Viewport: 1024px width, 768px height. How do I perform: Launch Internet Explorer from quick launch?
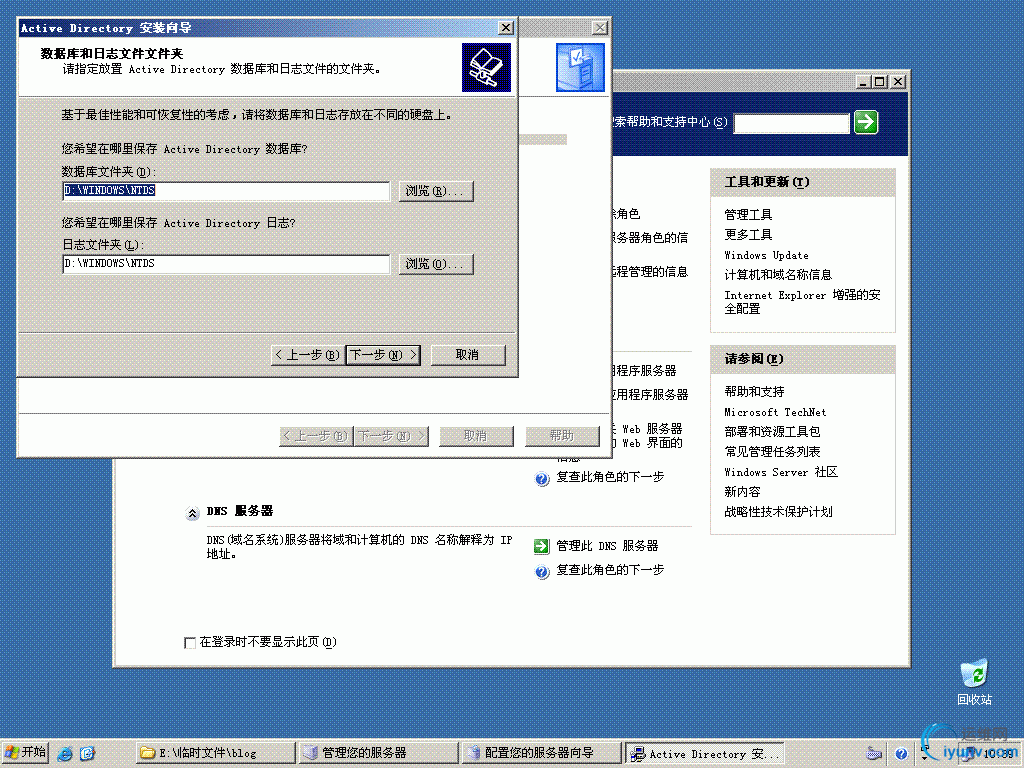(65, 754)
